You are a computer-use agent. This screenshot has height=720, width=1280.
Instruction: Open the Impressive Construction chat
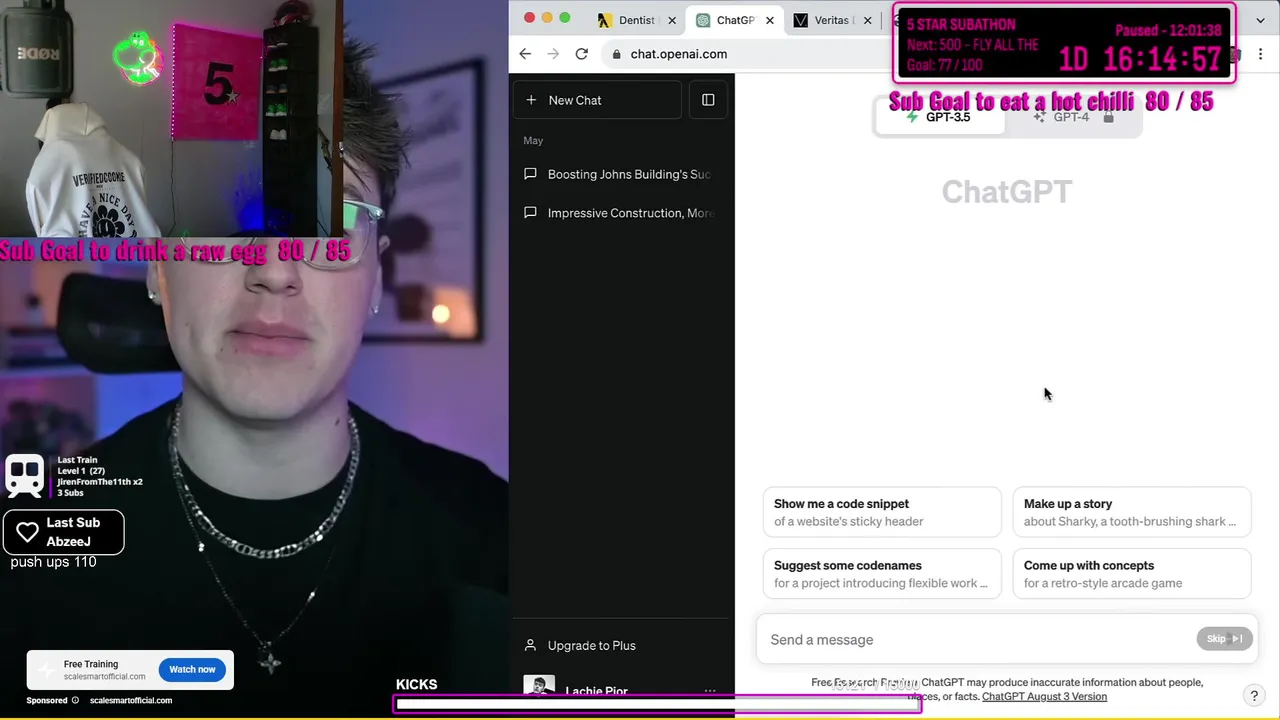tap(621, 213)
